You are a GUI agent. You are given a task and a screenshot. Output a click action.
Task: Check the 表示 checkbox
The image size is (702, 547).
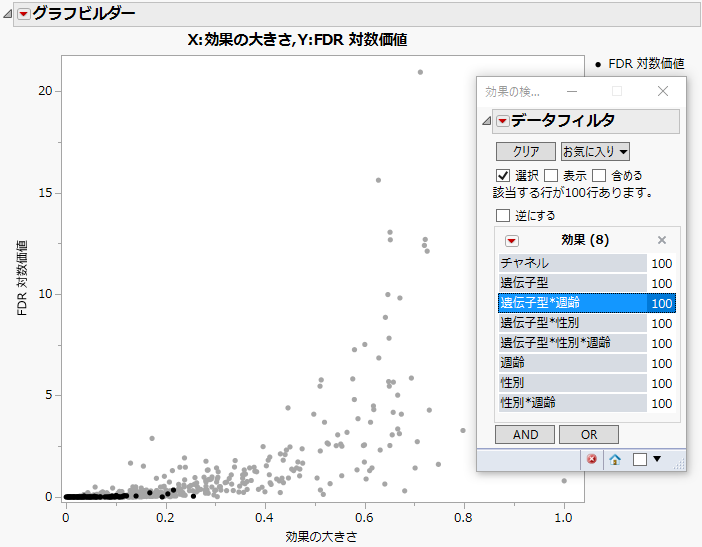point(551,175)
